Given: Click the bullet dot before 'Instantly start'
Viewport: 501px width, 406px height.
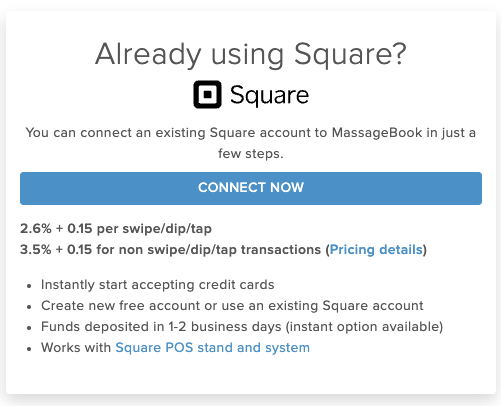Looking at the screenshot, I should click(29, 286).
